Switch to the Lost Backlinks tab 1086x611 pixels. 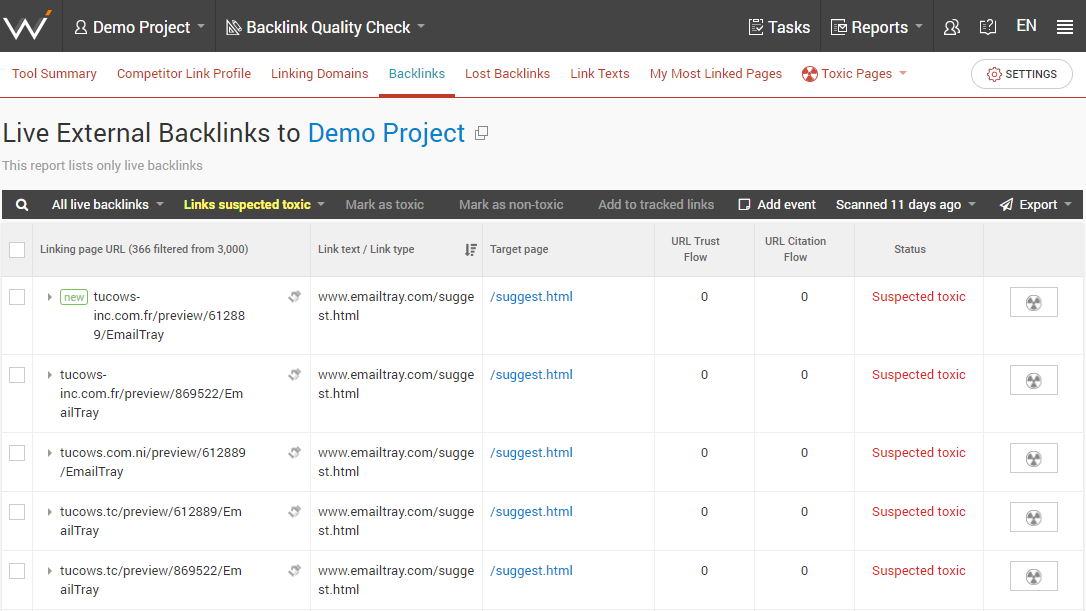tap(507, 73)
